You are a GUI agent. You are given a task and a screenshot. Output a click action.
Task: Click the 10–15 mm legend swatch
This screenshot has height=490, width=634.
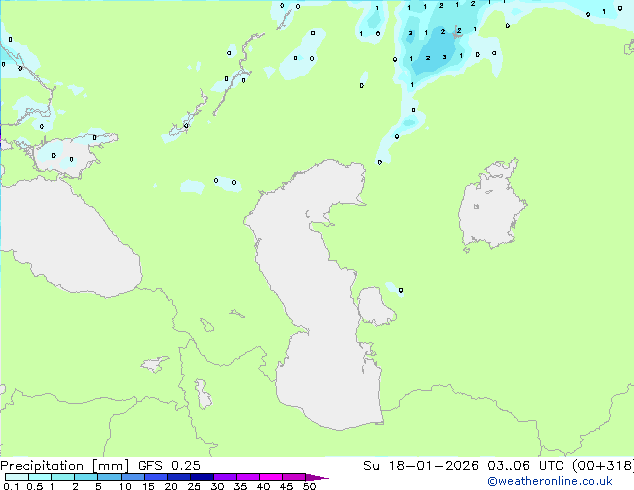[x=132, y=477]
